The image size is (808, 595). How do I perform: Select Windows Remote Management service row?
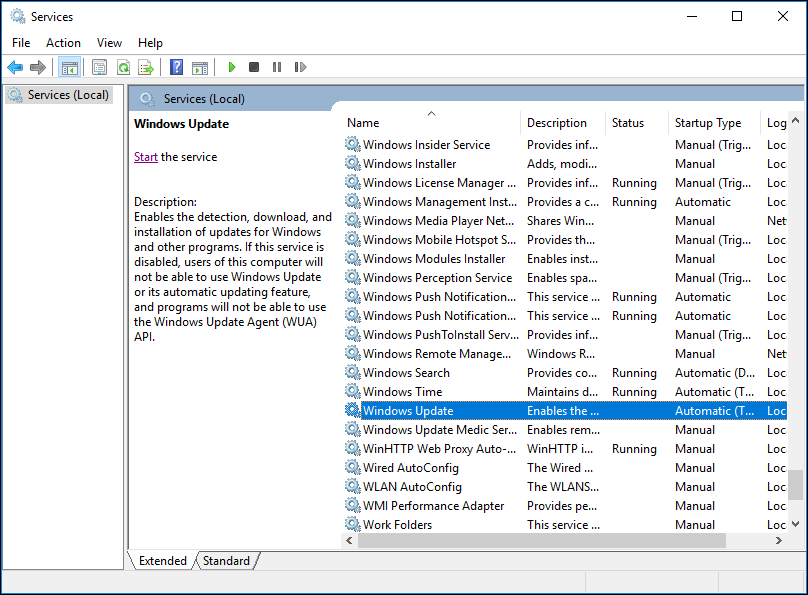click(565, 353)
